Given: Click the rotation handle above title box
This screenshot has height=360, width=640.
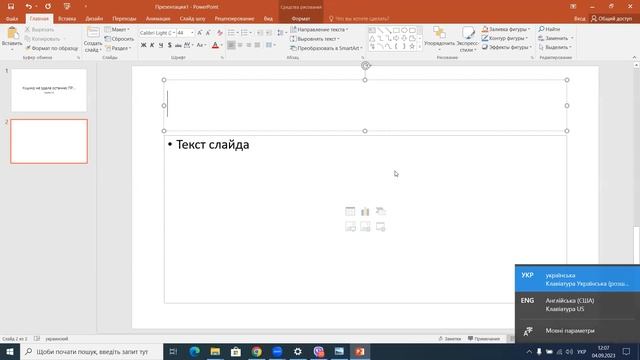Looking at the screenshot, I should tap(365, 66).
